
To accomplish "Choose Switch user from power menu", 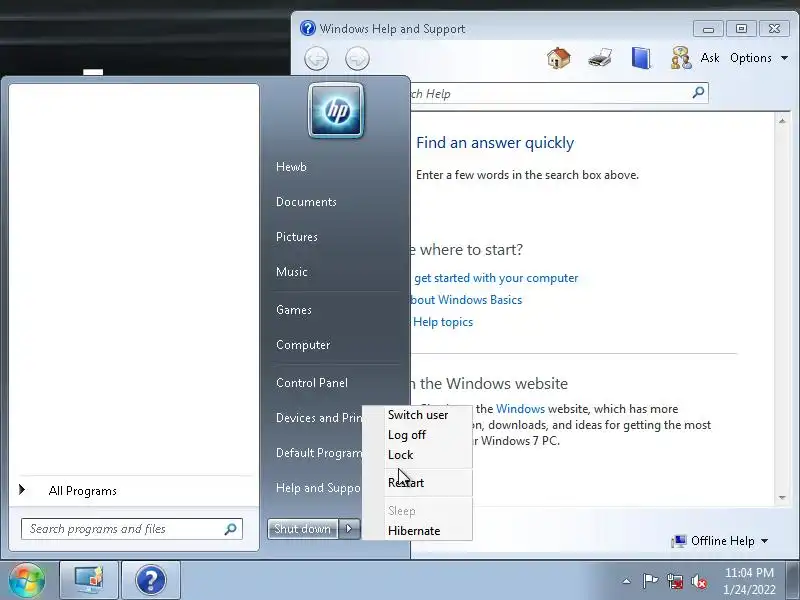I will pyautogui.click(x=418, y=415).
